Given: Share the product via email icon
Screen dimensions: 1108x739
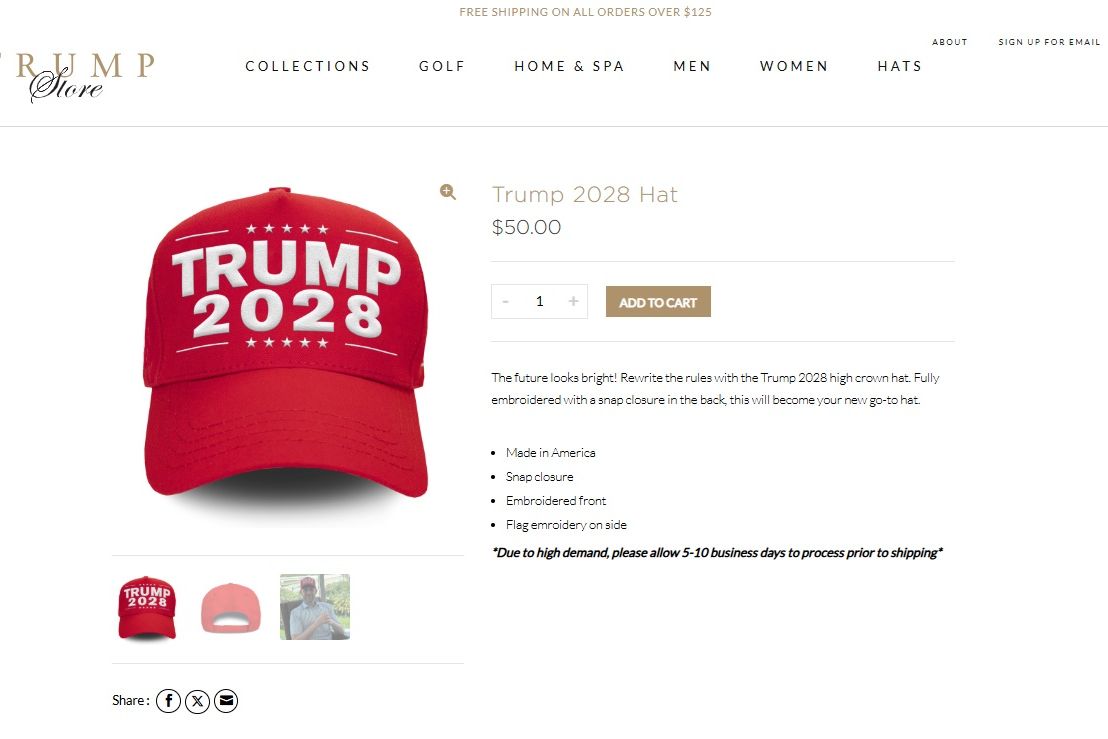Looking at the screenshot, I should (x=226, y=701).
